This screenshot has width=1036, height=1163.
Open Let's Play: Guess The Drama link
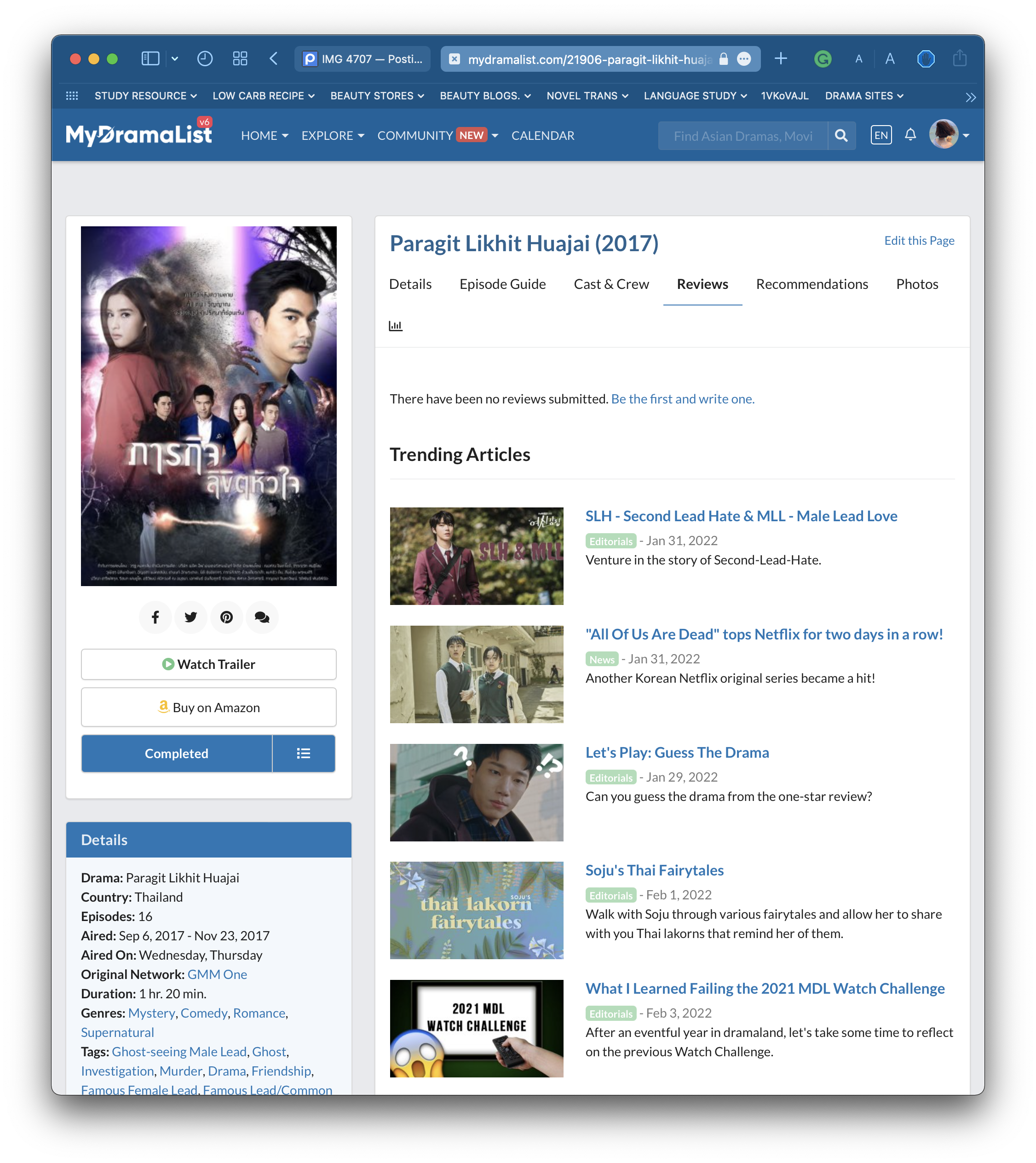point(677,753)
